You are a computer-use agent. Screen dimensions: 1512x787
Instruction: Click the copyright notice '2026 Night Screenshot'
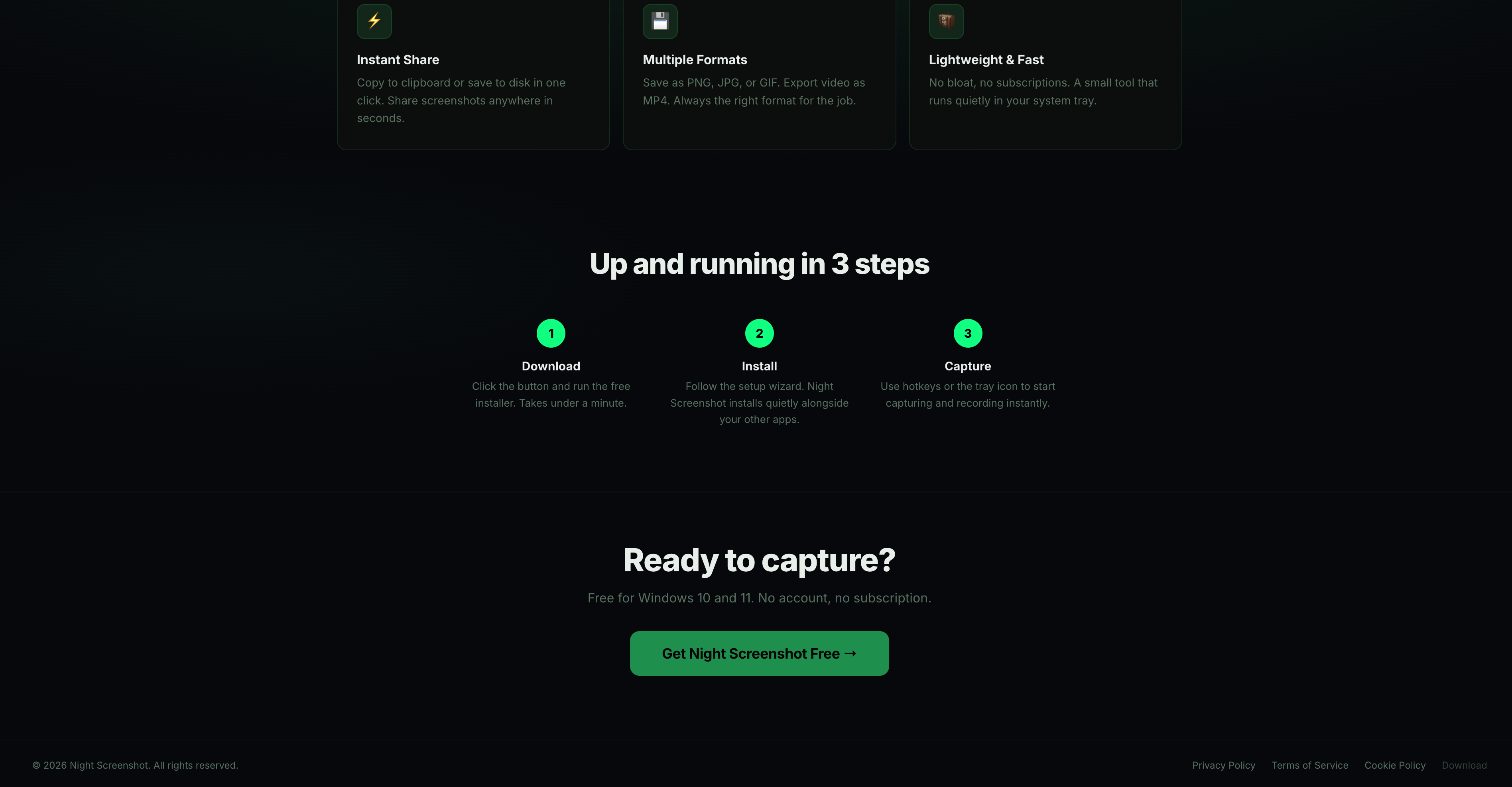point(135,765)
